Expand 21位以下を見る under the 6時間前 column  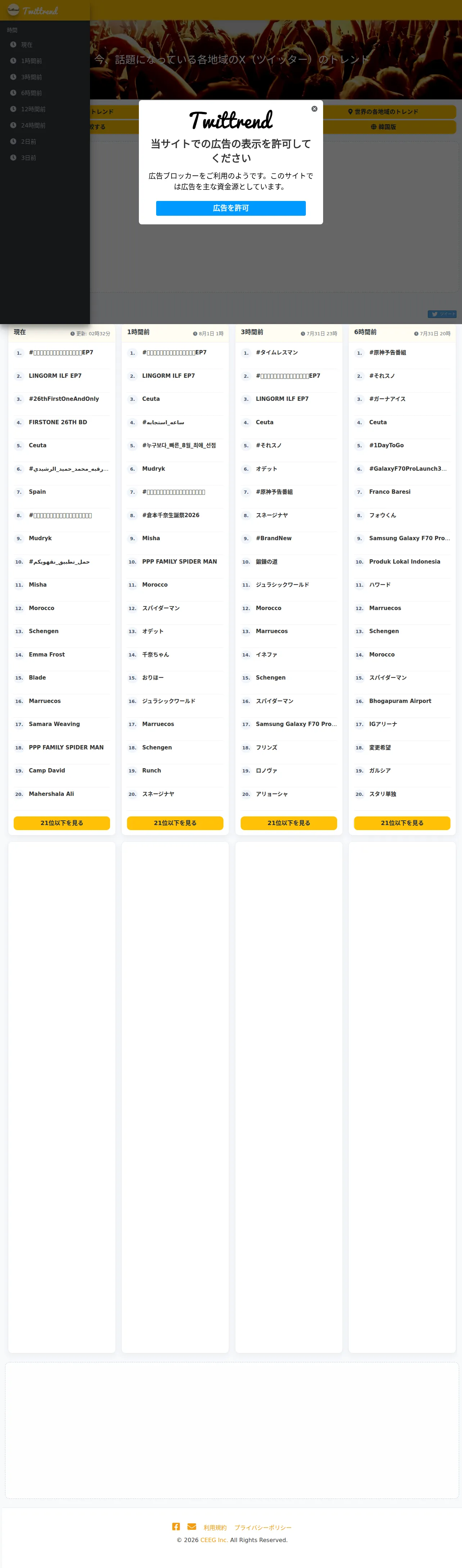pos(402,823)
